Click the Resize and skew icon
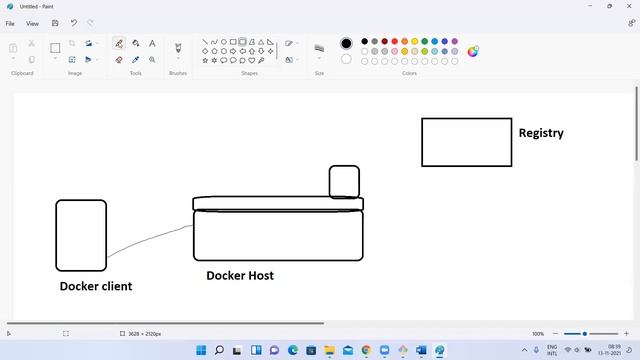This screenshot has height=360, width=640. point(72,60)
